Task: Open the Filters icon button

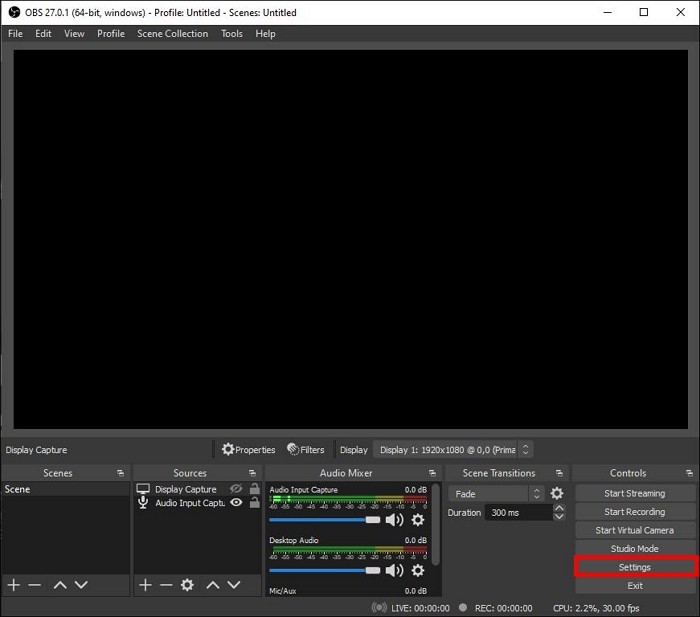Action: pyautogui.click(x=306, y=449)
